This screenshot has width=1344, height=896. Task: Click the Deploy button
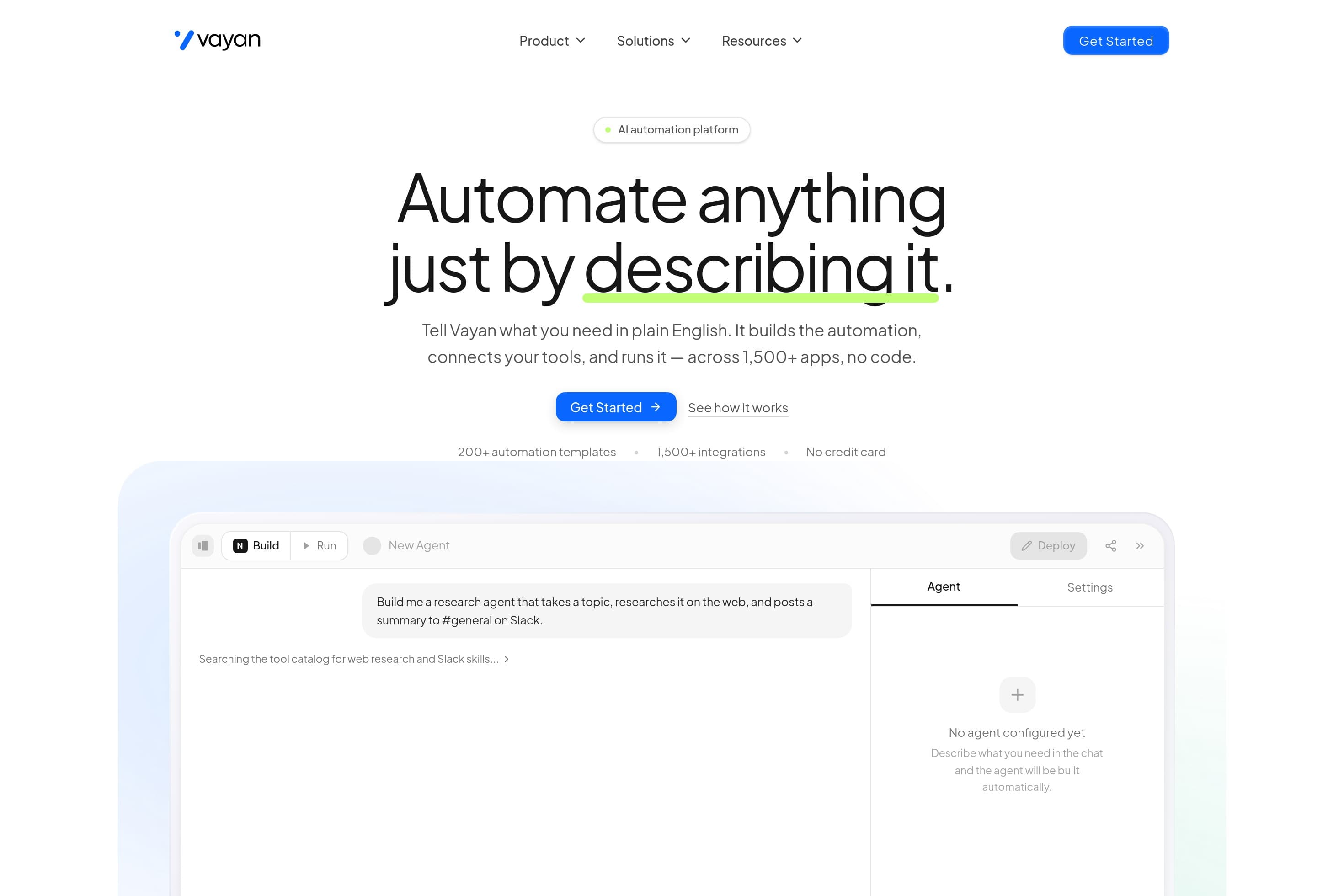tap(1048, 546)
